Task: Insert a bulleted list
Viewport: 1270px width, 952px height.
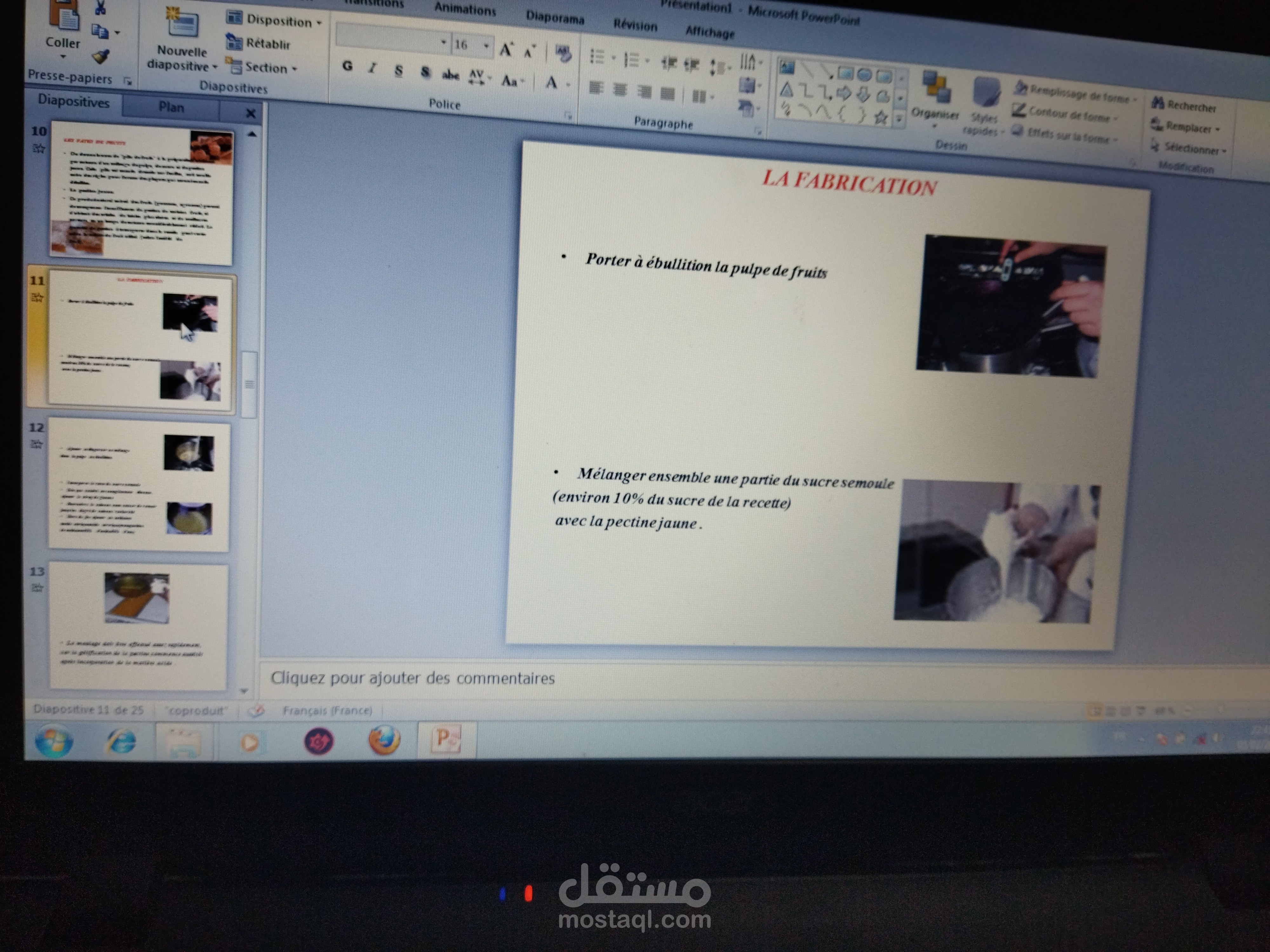Action: 598,57
